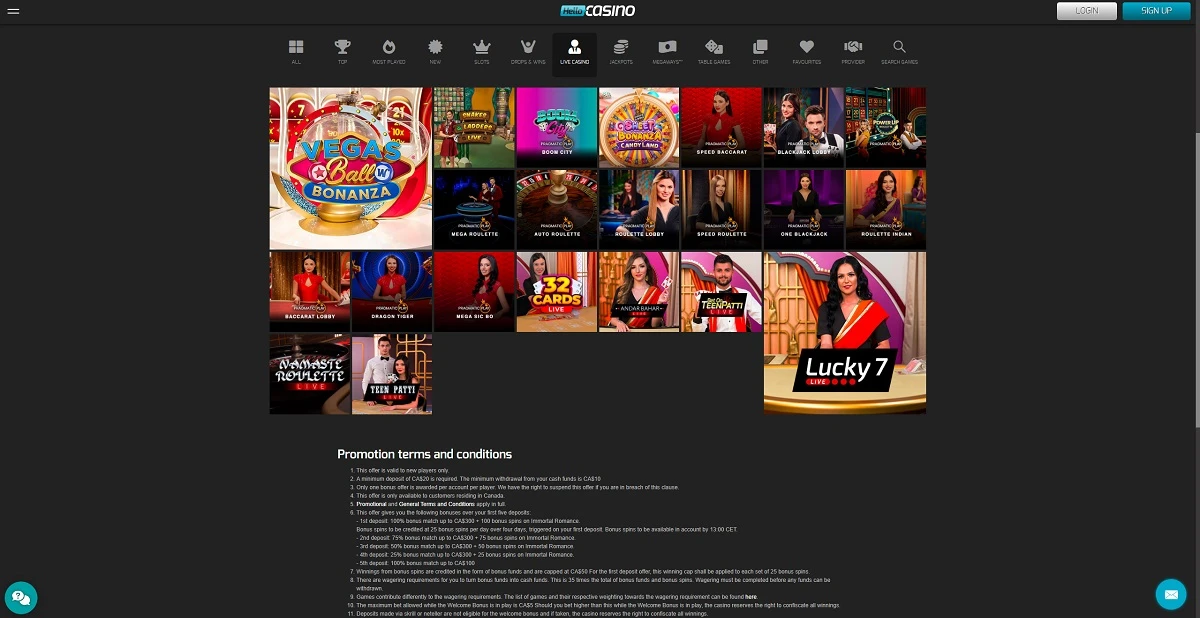Open Snakes & Ladders Live game
Viewport: 1200px width, 618px height.
475,127
